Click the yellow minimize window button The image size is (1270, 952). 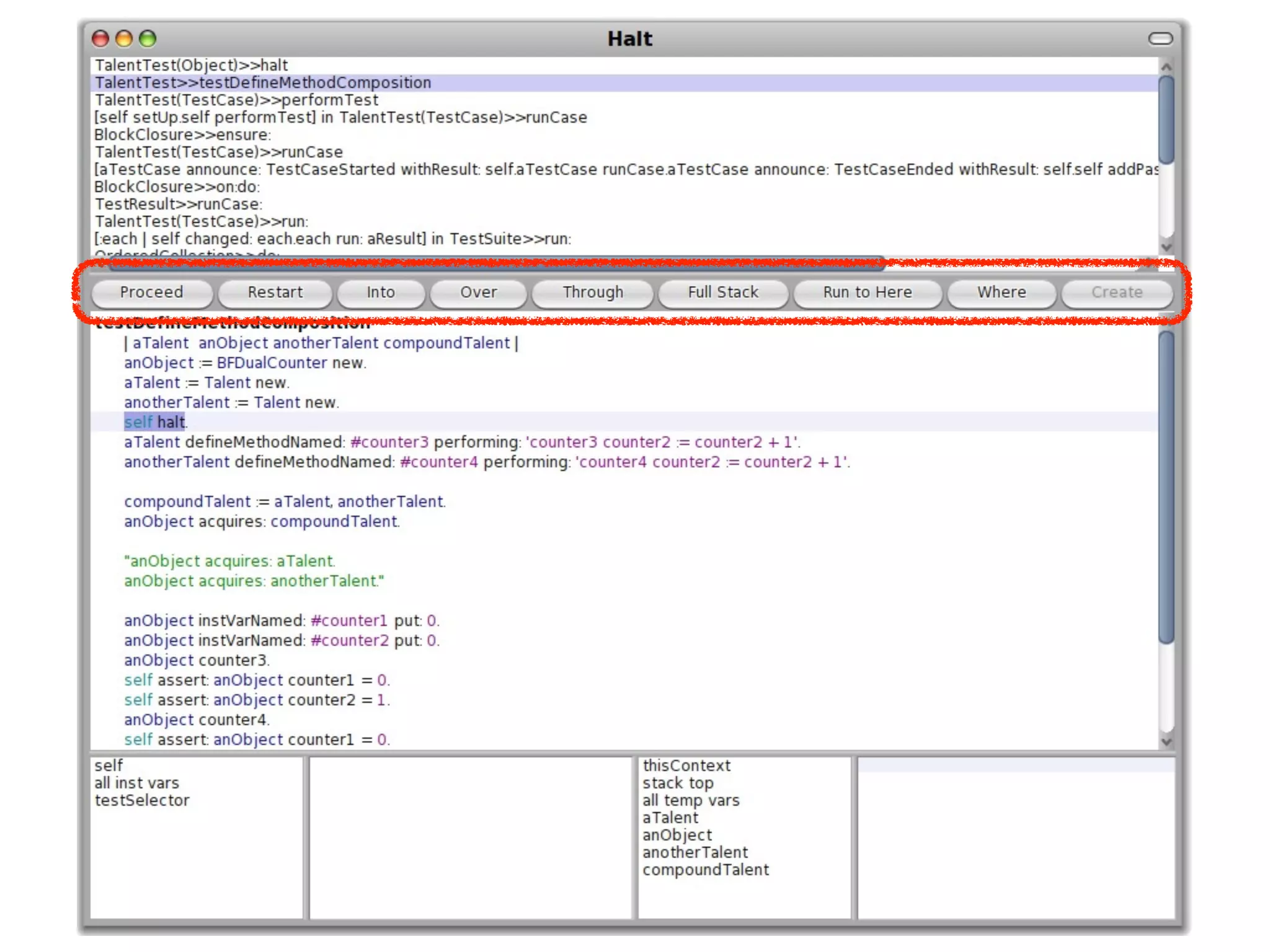click(x=124, y=39)
